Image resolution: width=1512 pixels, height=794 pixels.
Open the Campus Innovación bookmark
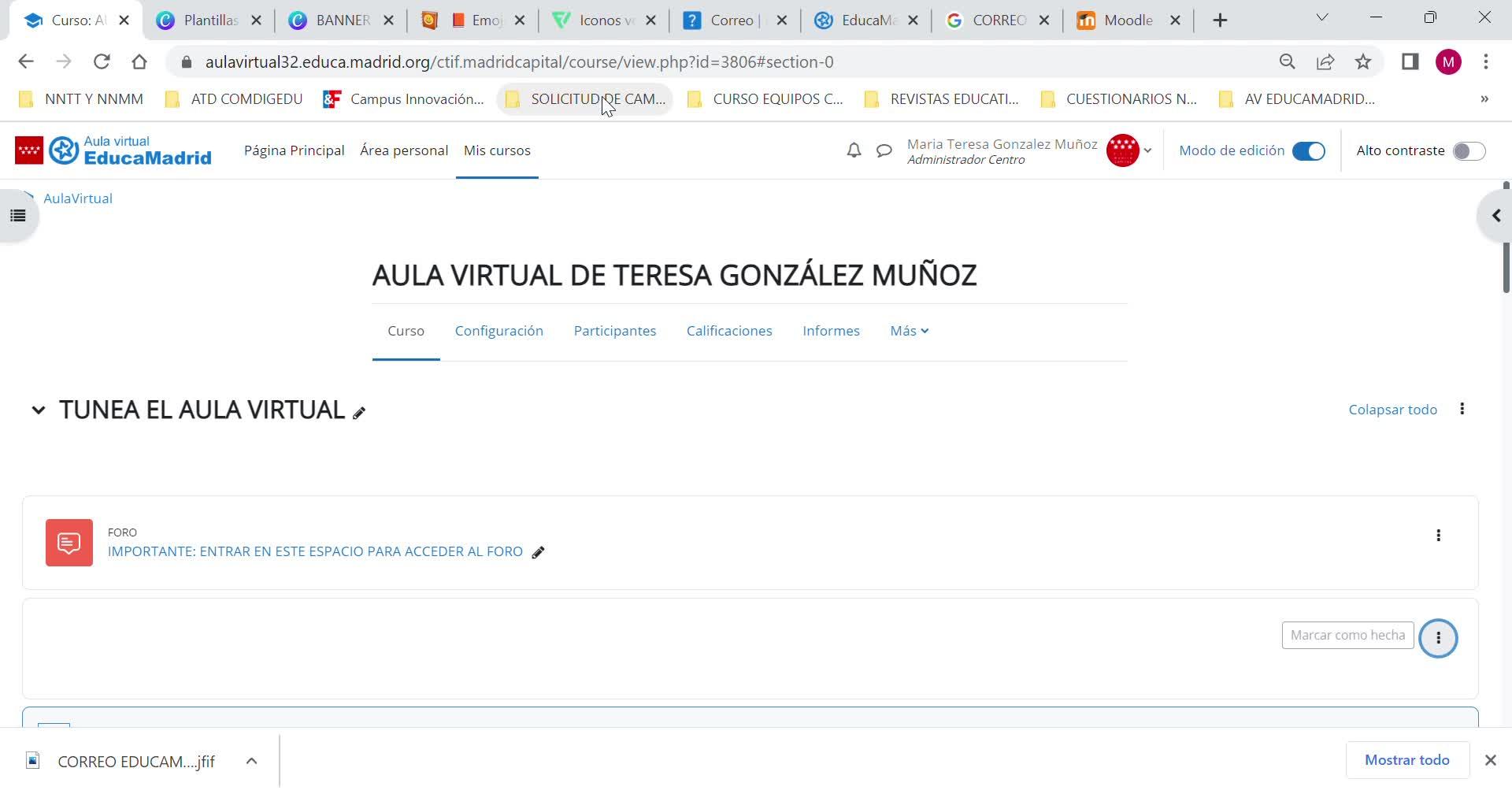pos(404,99)
